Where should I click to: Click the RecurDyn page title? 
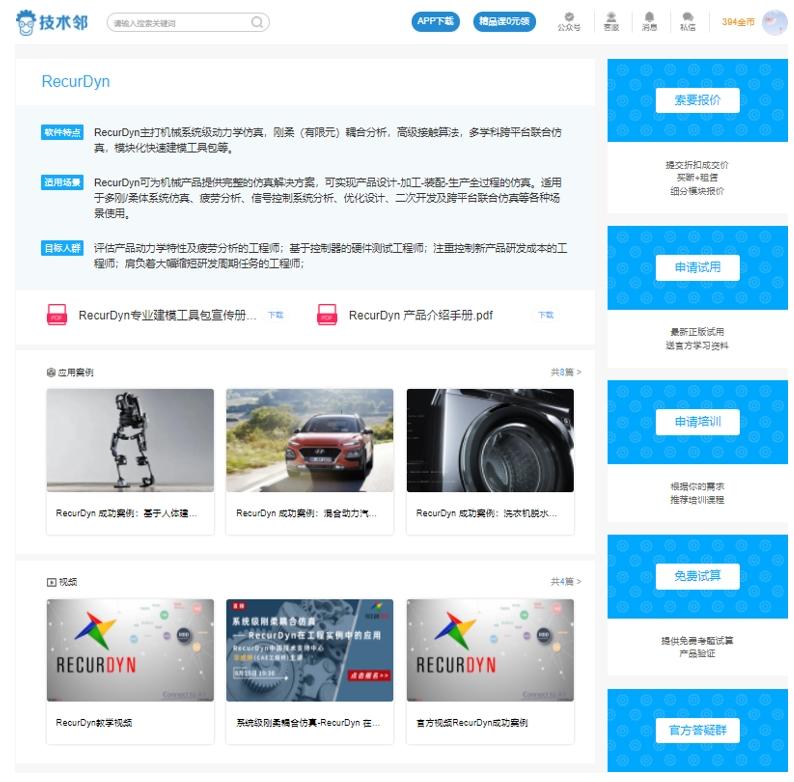[x=75, y=82]
